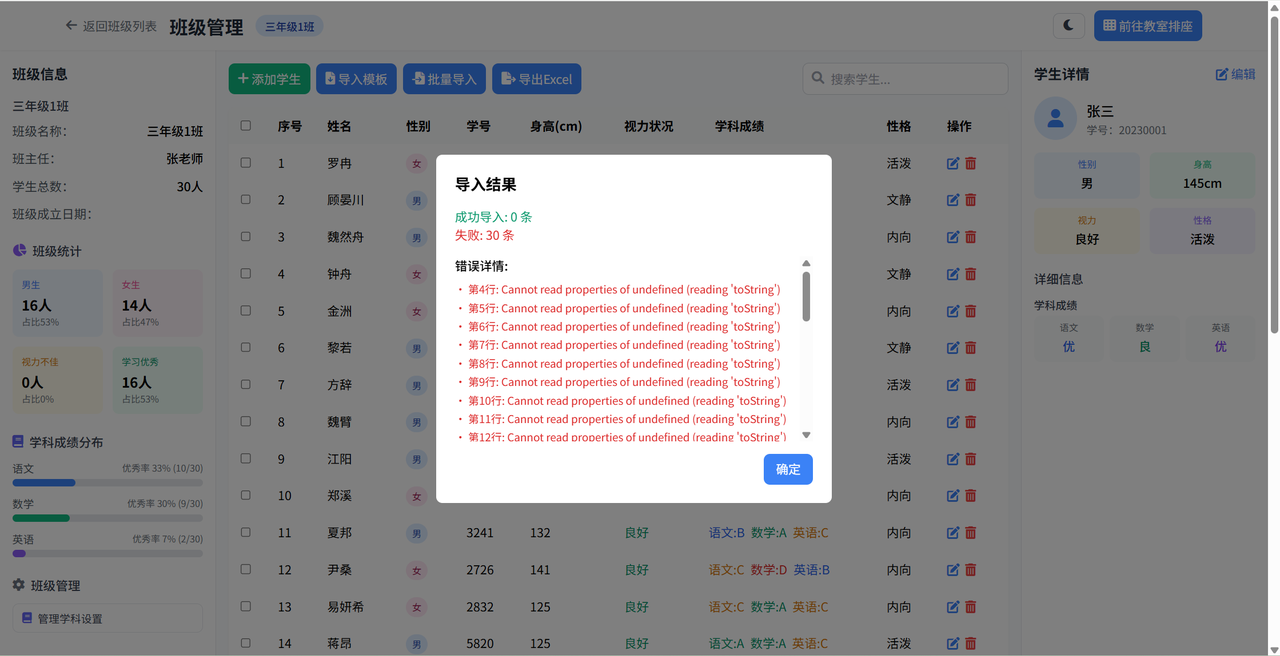Delete 顾晏川's row via the trash icon
The height and width of the screenshot is (656, 1280).
coord(969,199)
